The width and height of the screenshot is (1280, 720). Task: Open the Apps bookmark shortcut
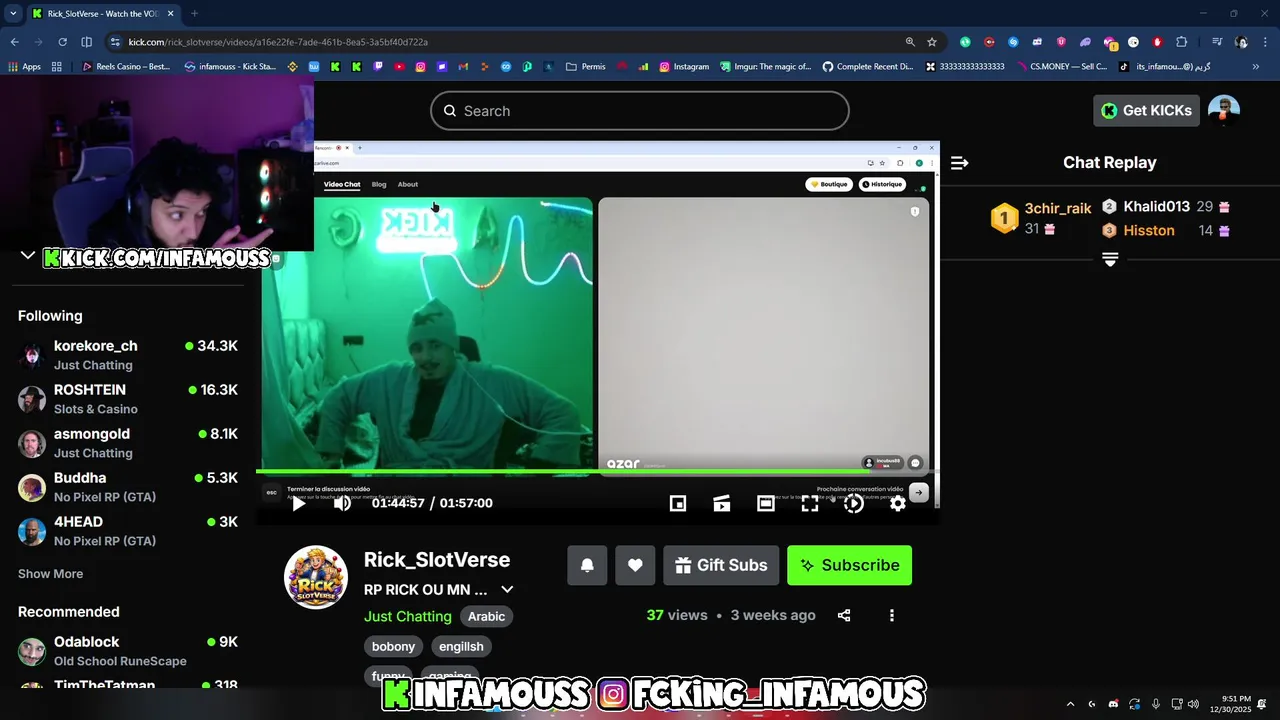click(x=25, y=67)
